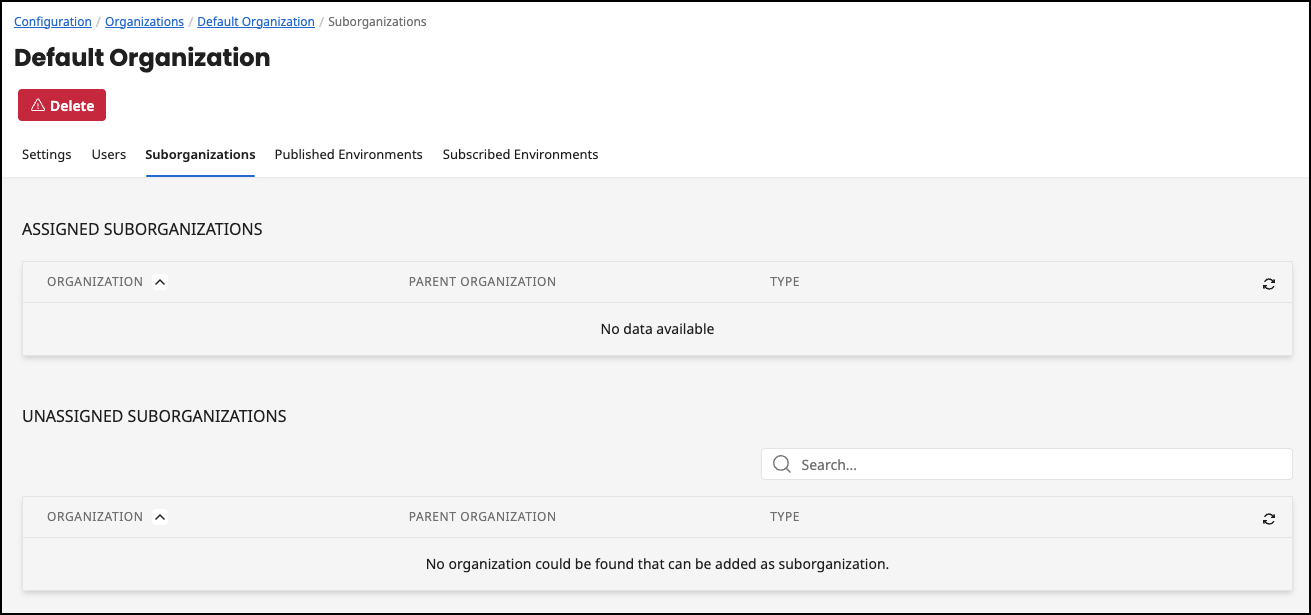Viewport: 1311px width, 615px height.
Task: Refresh the Unassigned Suborganizations table
Action: click(x=1268, y=518)
